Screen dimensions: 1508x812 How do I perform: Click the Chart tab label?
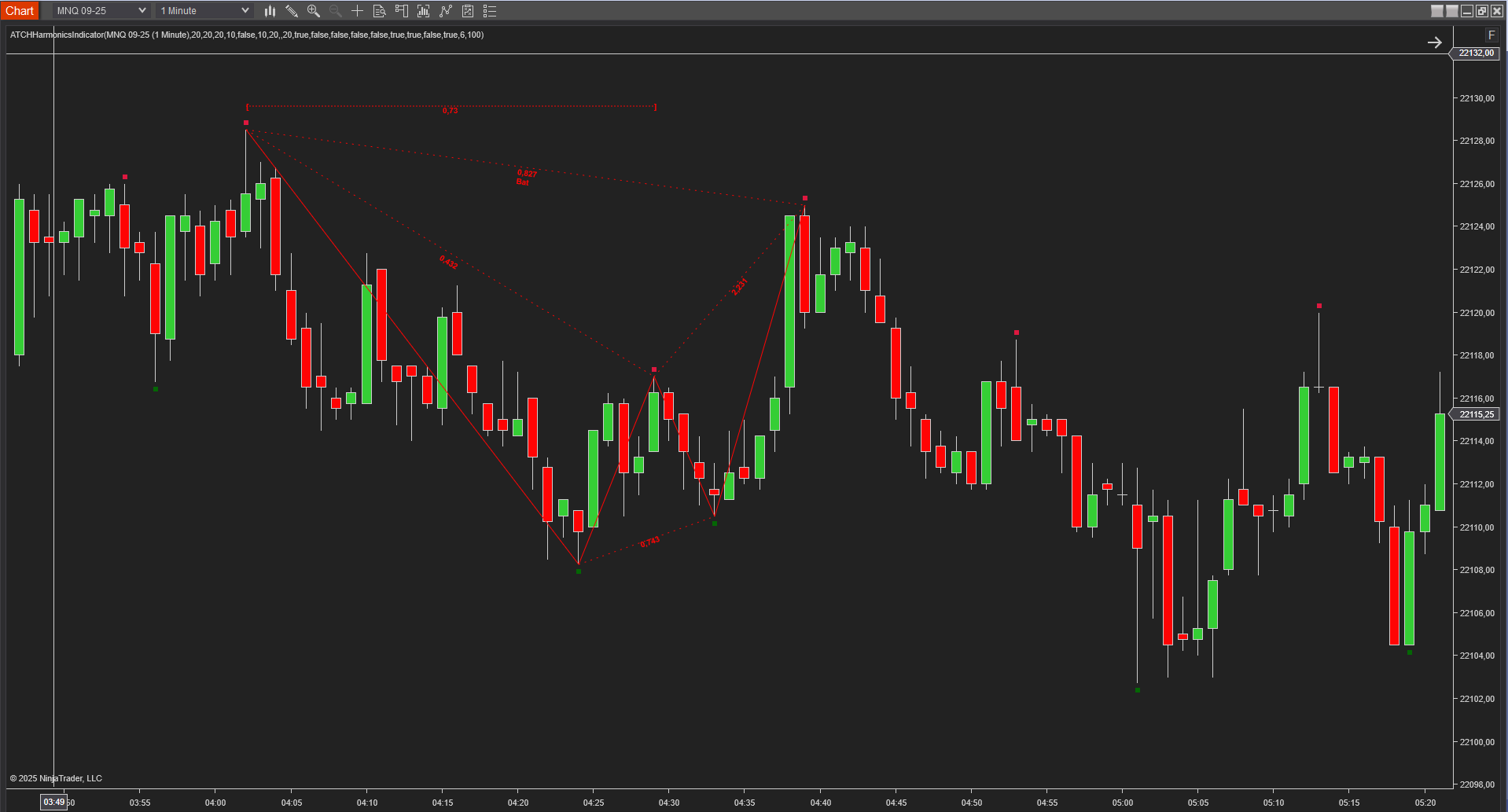click(20, 11)
